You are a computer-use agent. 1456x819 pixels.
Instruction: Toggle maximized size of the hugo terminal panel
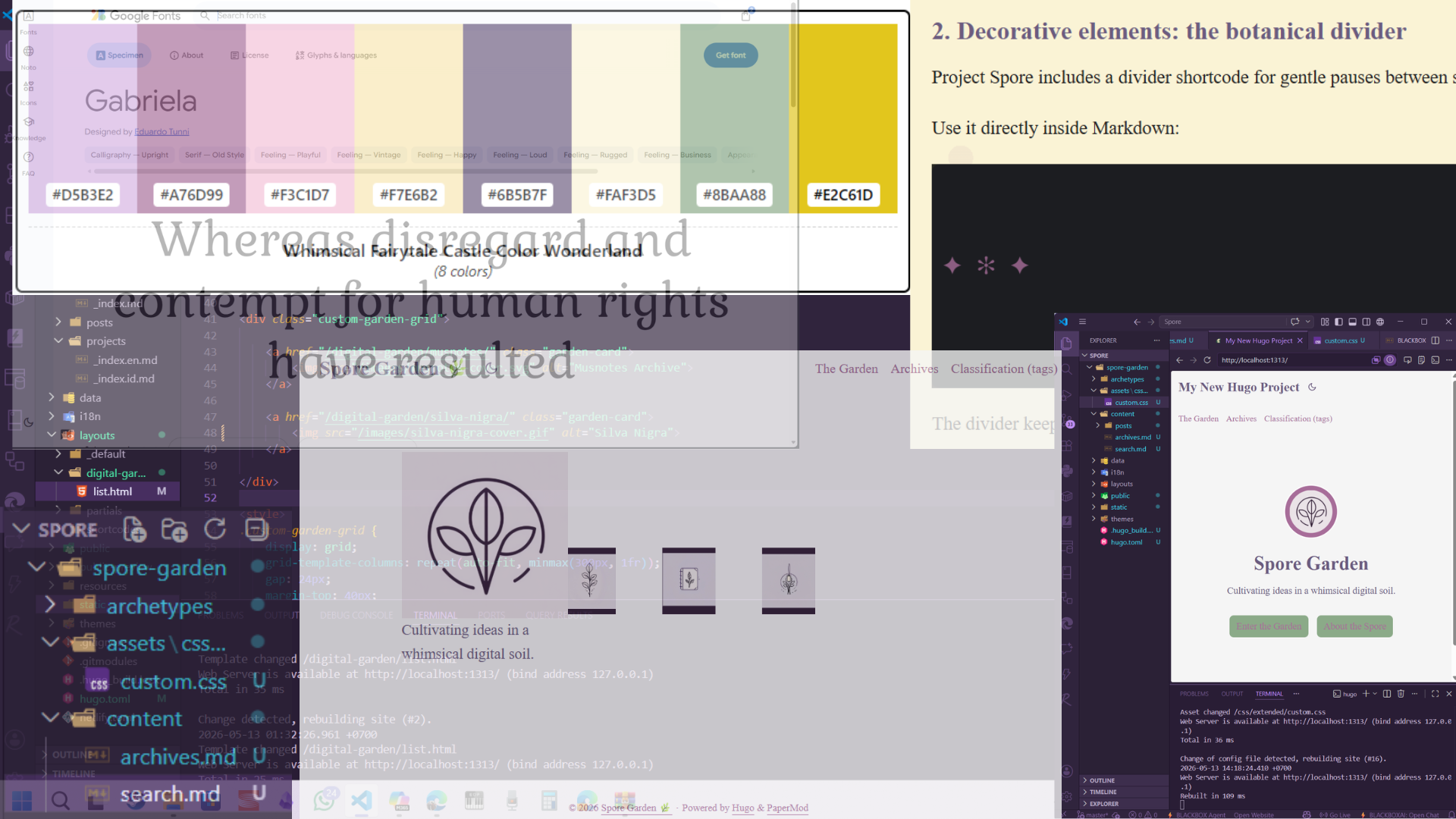coord(1435,694)
